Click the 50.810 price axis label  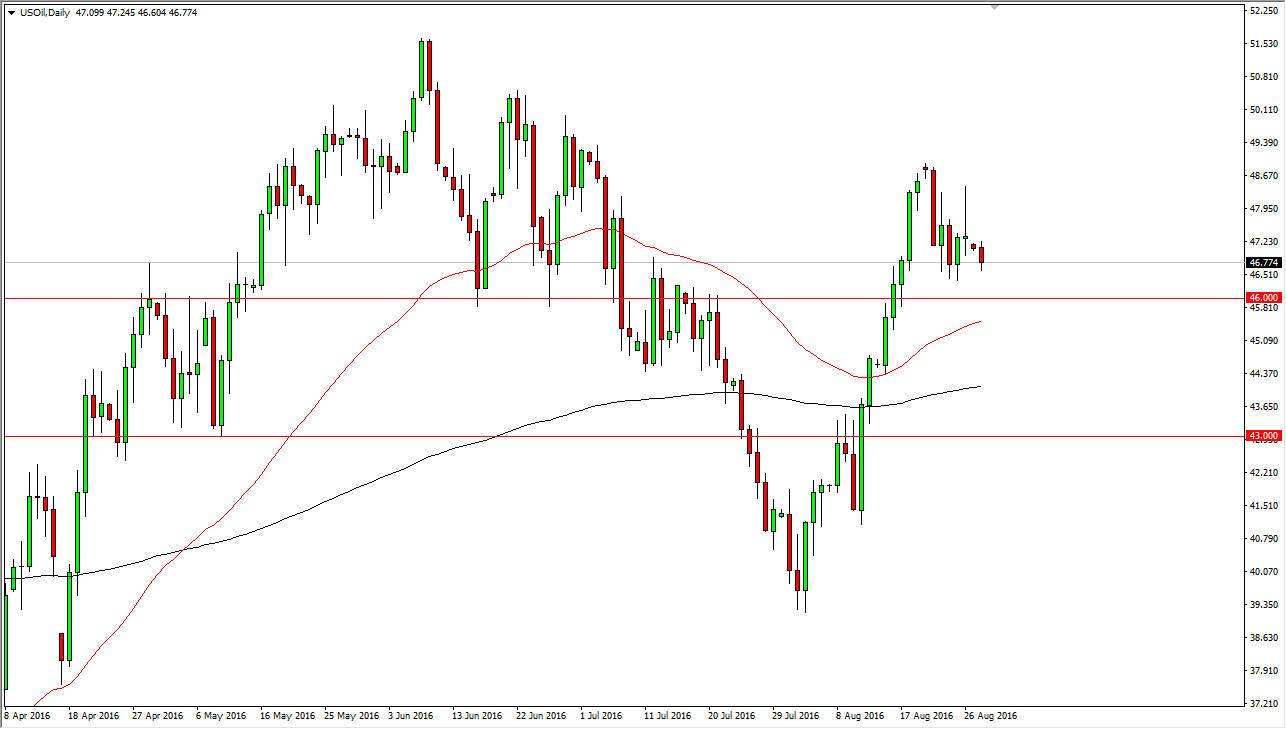tap(1264, 77)
